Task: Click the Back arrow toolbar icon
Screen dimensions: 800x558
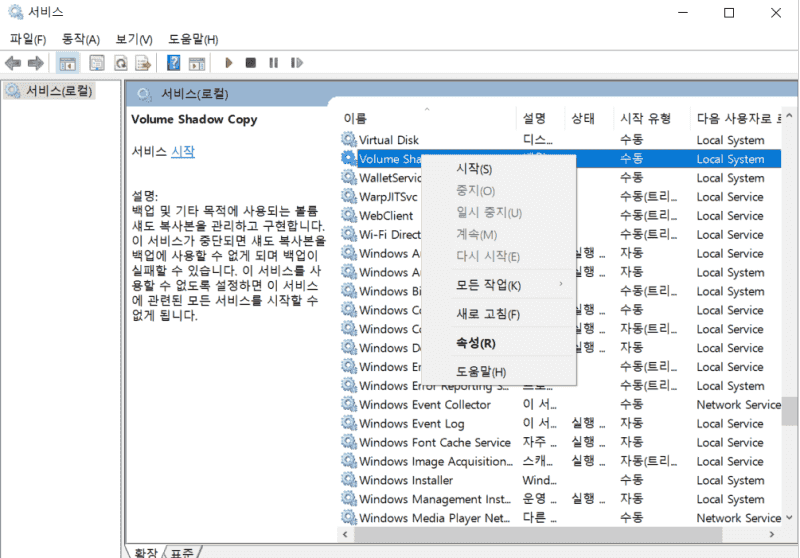Action: click(13, 63)
